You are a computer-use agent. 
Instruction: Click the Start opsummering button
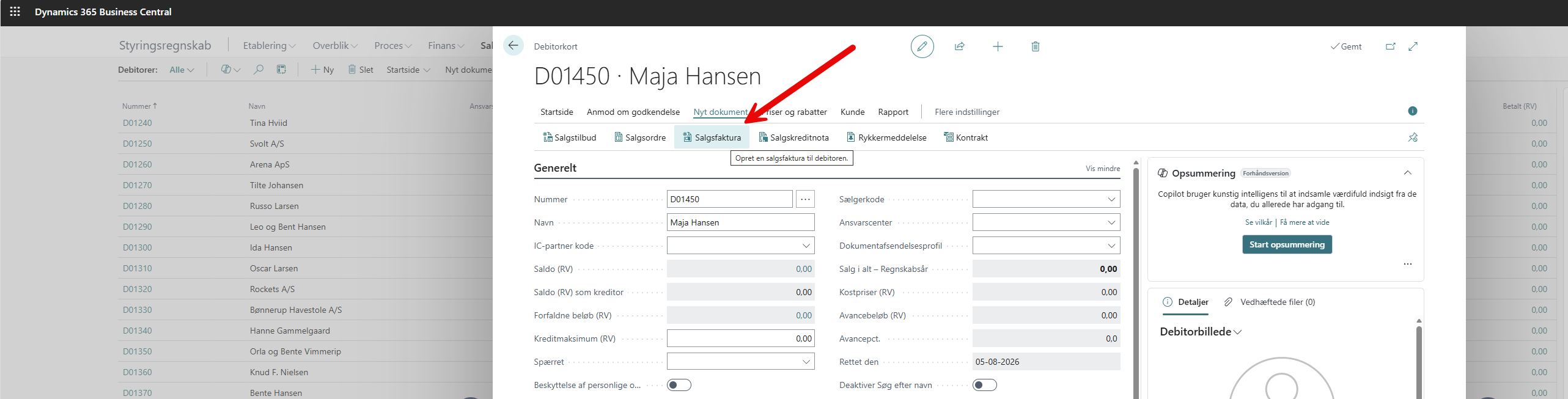click(x=1287, y=244)
